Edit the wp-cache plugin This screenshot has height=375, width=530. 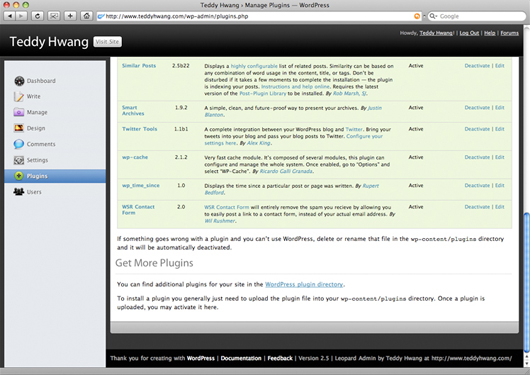[x=500, y=157]
